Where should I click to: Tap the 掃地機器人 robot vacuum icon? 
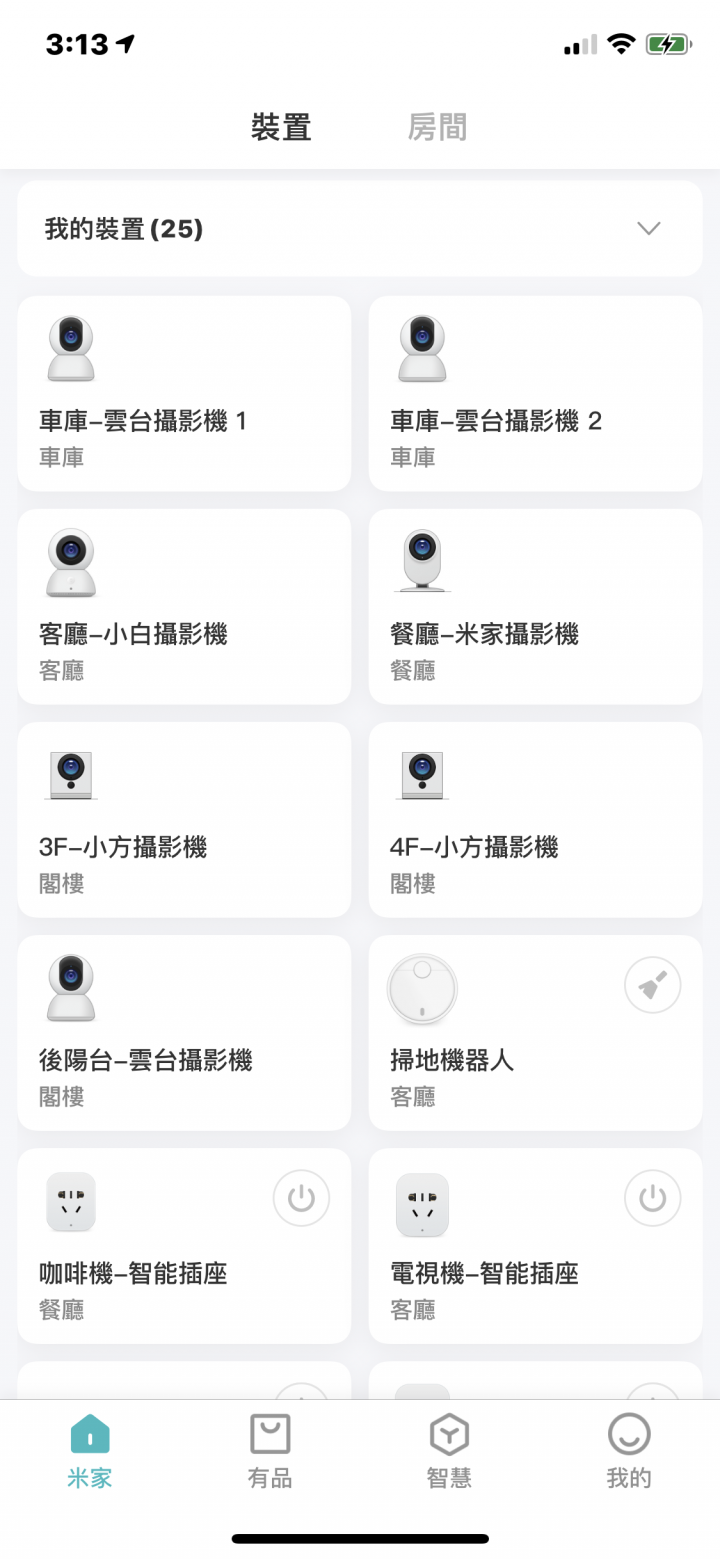pos(422,989)
